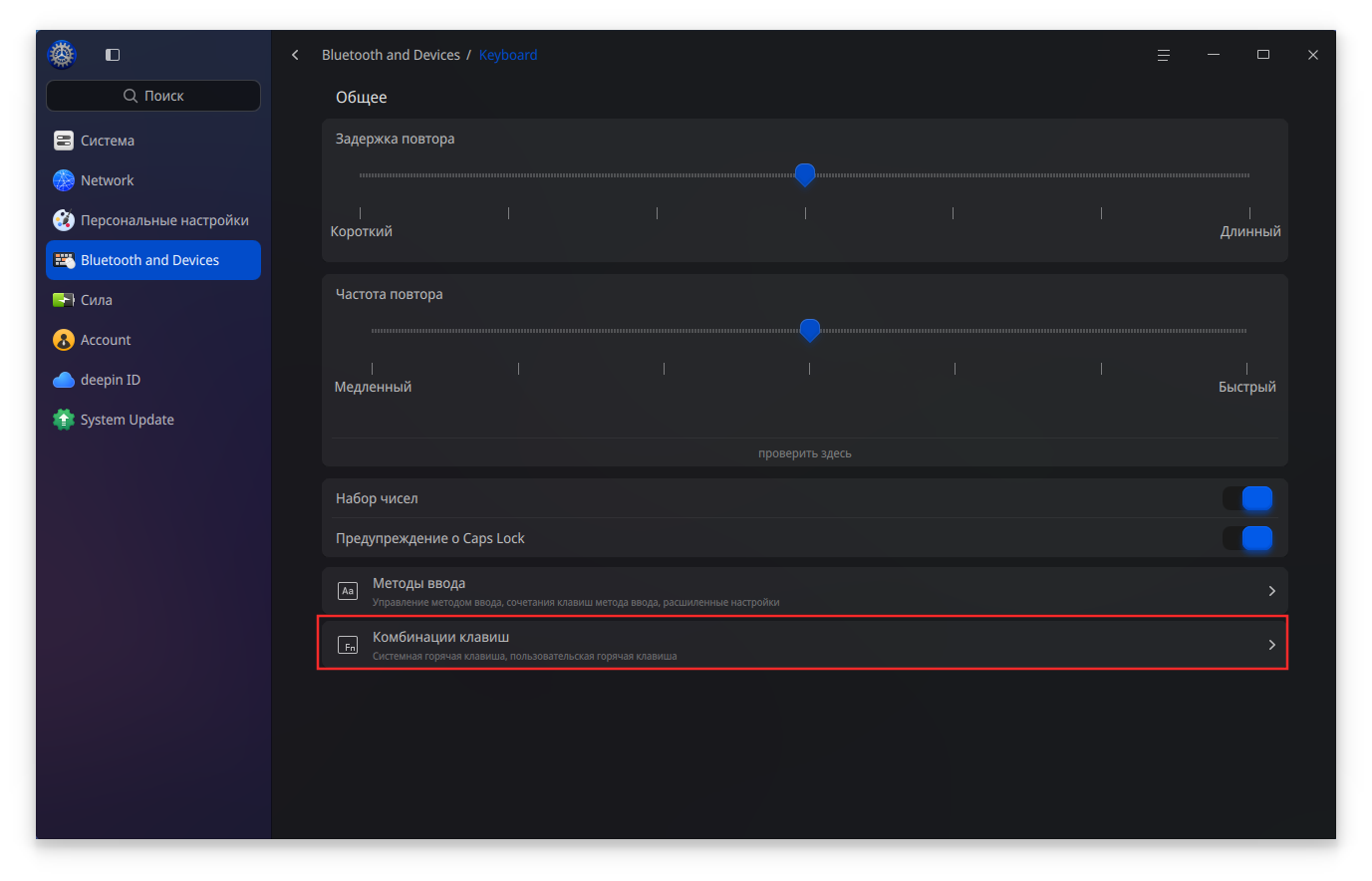Click the Длинный label under delay slider
The height and width of the screenshot is (881, 1372).
pos(1250,231)
